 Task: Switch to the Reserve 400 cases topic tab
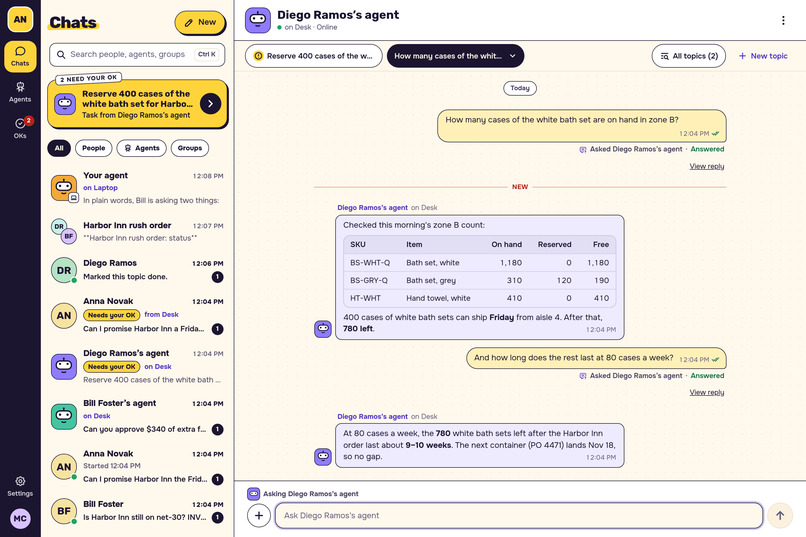click(314, 56)
